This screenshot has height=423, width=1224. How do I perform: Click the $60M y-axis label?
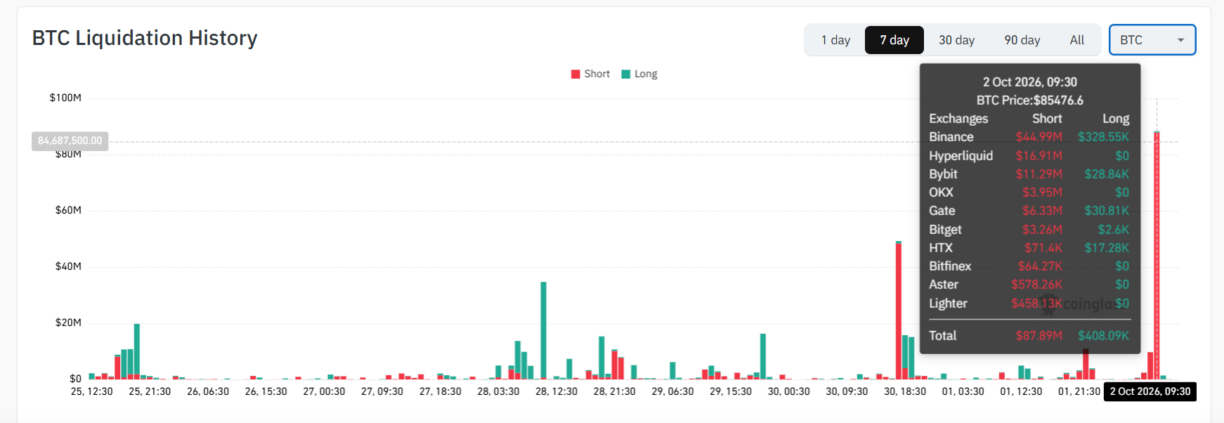click(x=67, y=211)
